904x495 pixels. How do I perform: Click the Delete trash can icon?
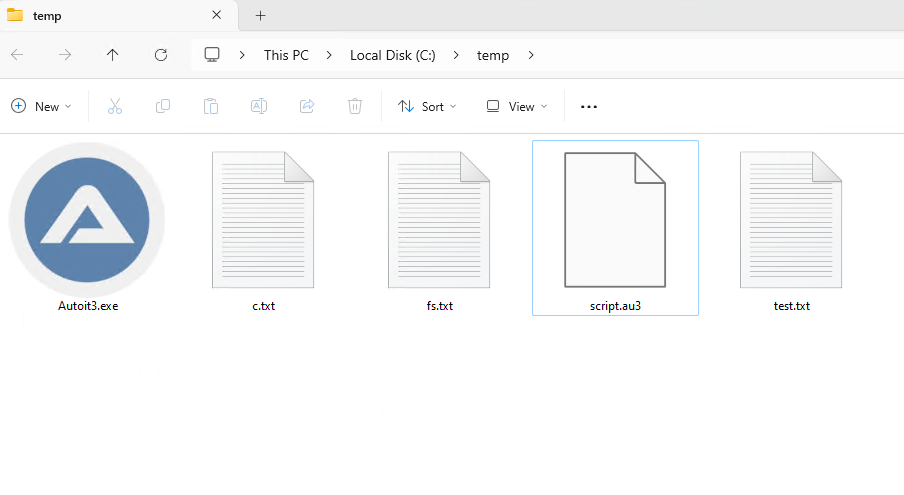pyautogui.click(x=355, y=106)
